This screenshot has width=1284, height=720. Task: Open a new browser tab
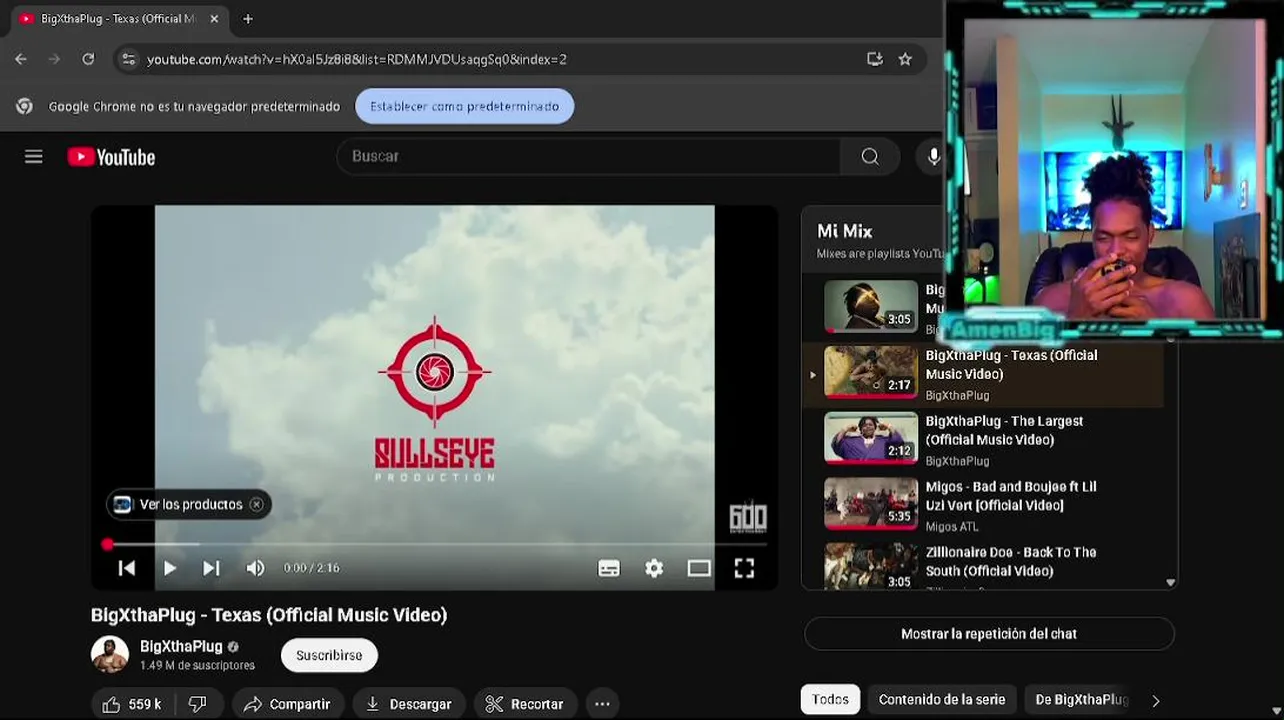[248, 19]
